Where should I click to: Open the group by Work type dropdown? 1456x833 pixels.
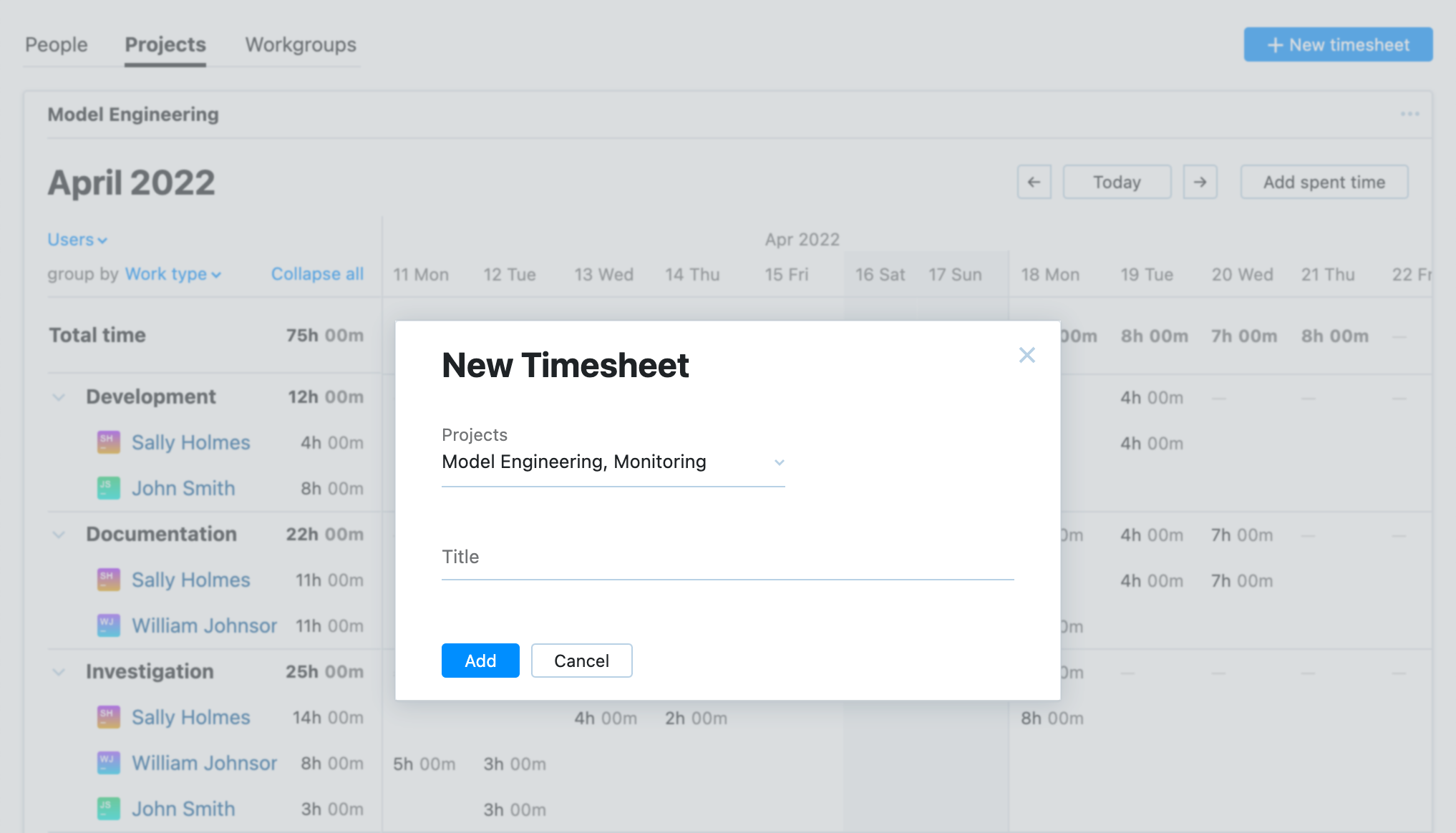point(173,274)
